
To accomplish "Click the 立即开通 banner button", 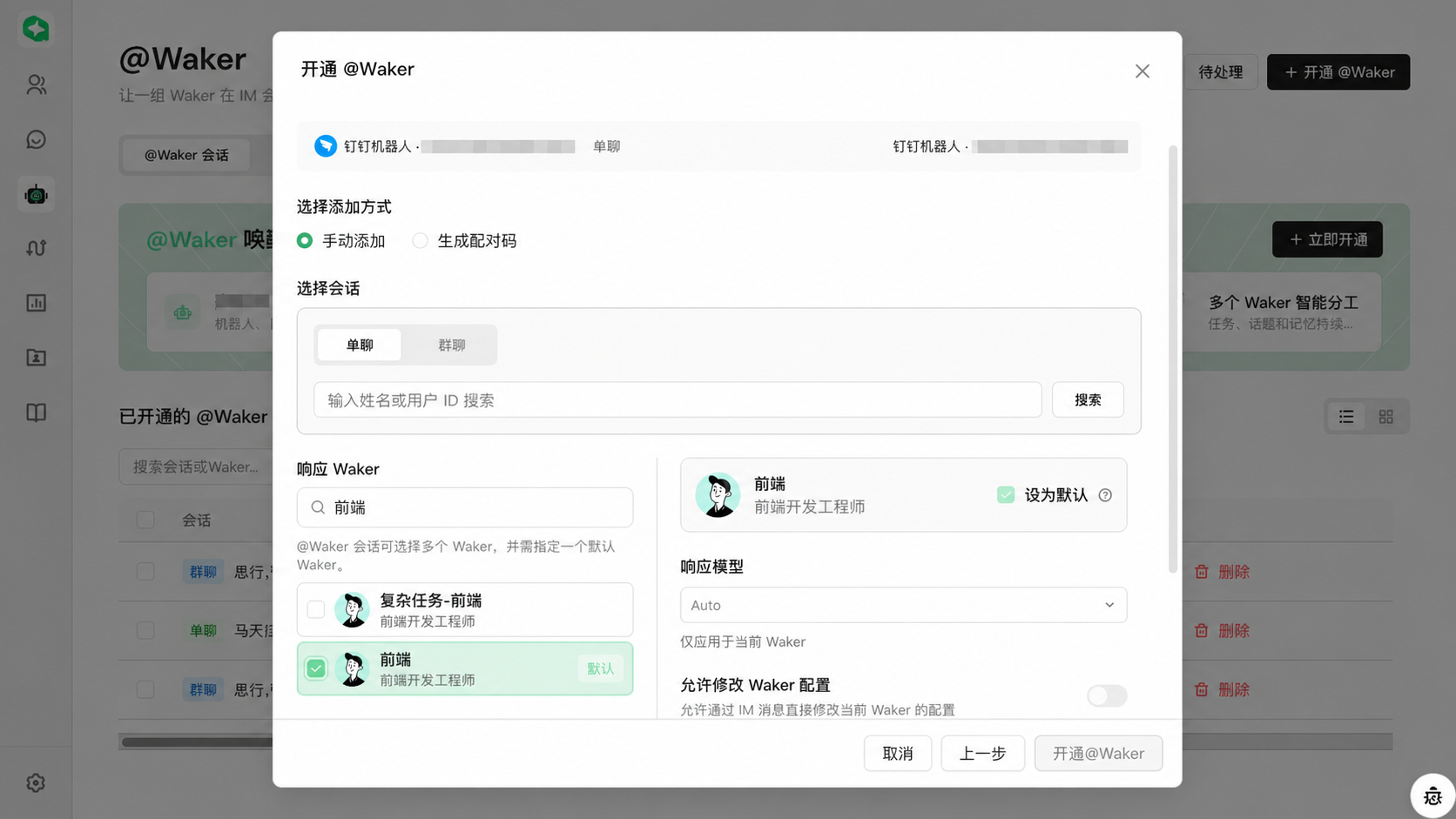I will pos(1327,239).
